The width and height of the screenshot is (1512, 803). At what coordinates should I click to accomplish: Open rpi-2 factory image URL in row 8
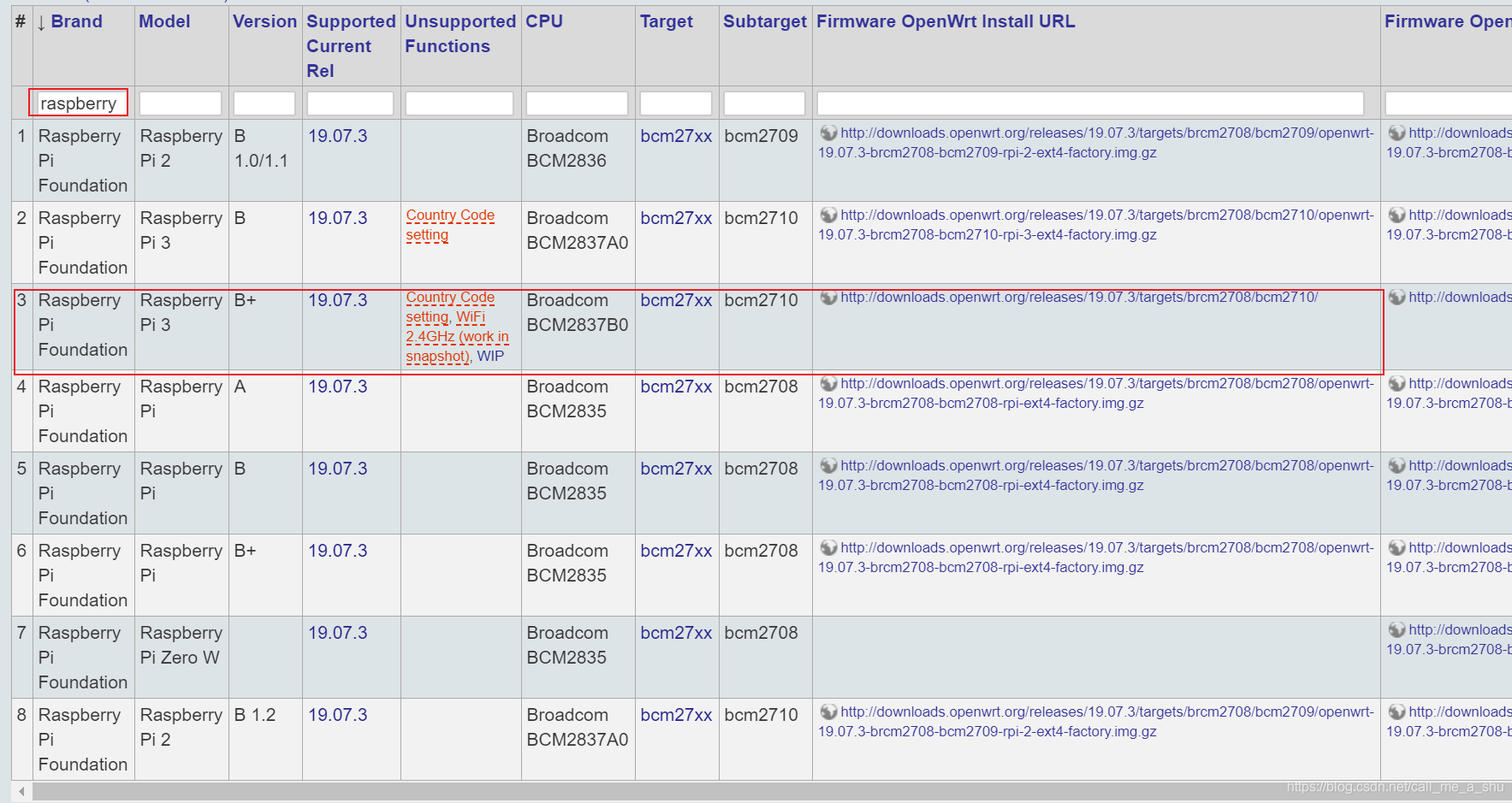point(1096,722)
